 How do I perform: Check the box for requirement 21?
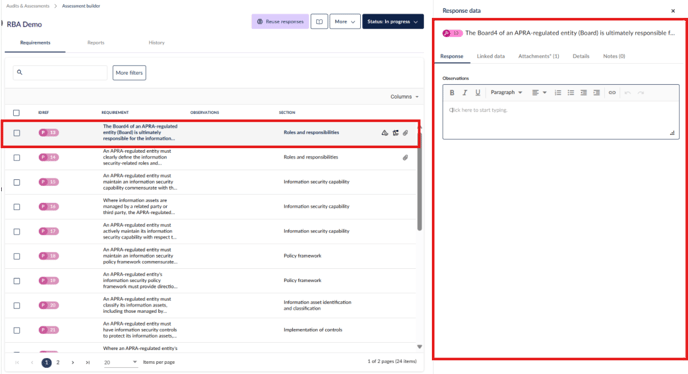(x=17, y=331)
